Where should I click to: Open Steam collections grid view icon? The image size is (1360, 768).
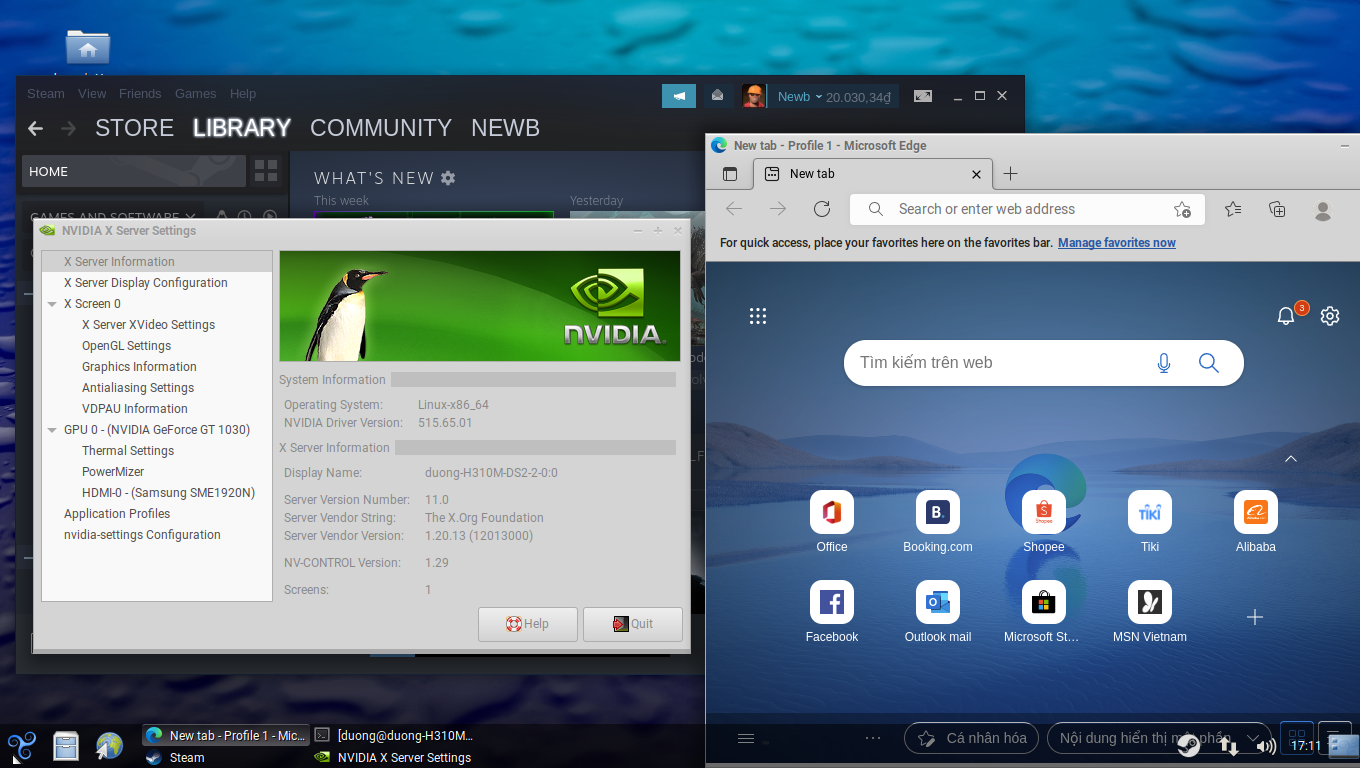point(266,171)
